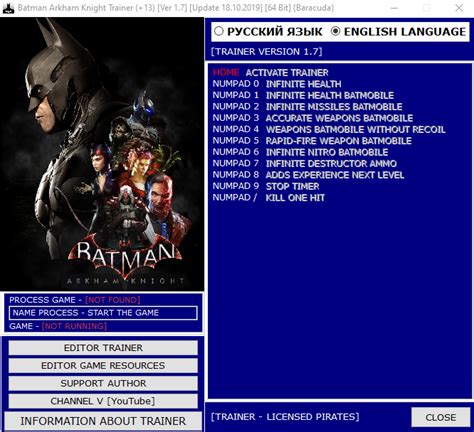This screenshot has height=432, width=474.
Task: Click the Batman Arkham Knight cover image
Action: pyautogui.click(x=102, y=154)
